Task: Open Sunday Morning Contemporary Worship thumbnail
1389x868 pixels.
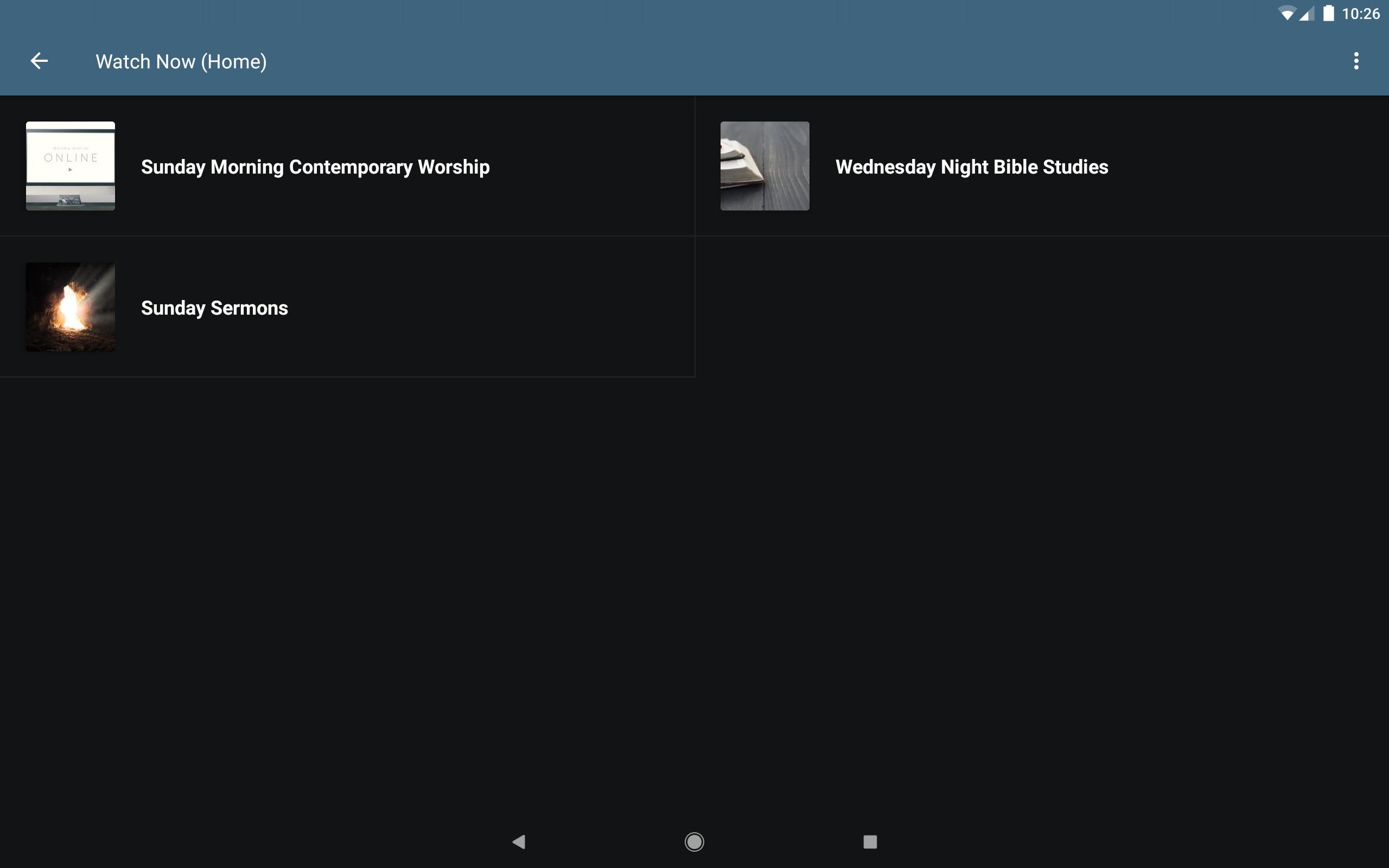Action: [71, 166]
